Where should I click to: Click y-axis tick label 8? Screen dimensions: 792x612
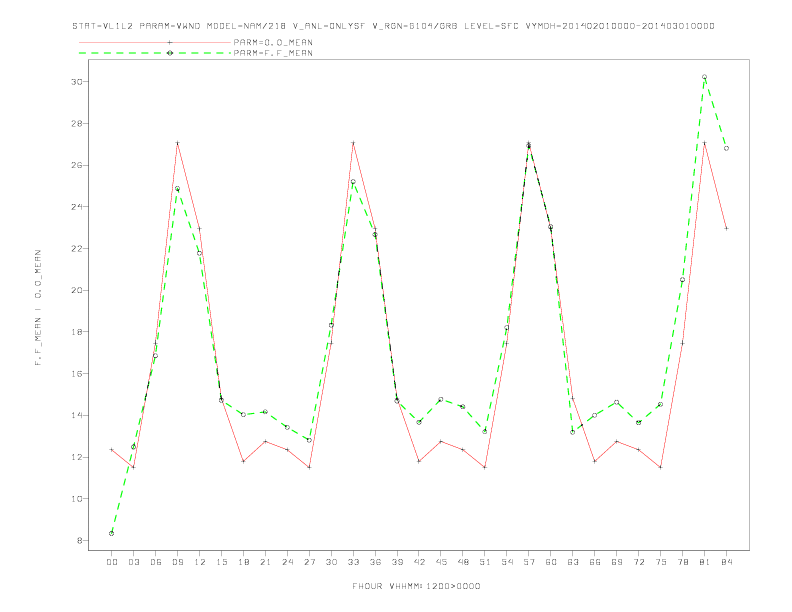(79, 540)
